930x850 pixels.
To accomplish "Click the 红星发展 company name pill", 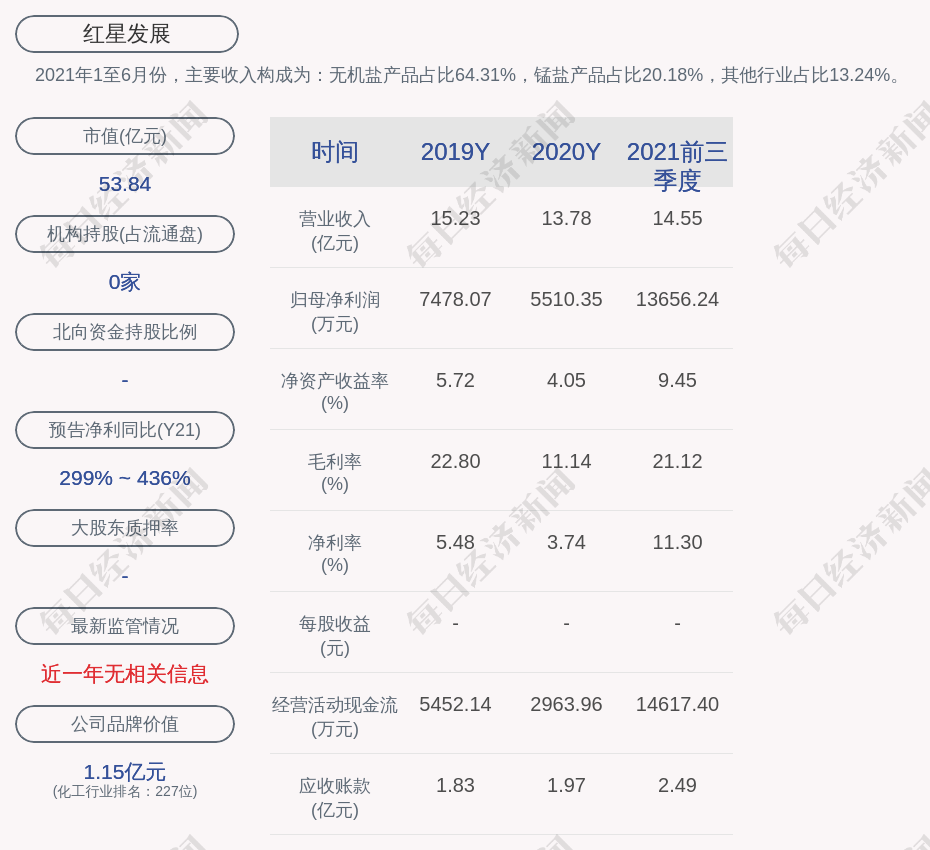I will pyautogui.click(x=126, y=34).
